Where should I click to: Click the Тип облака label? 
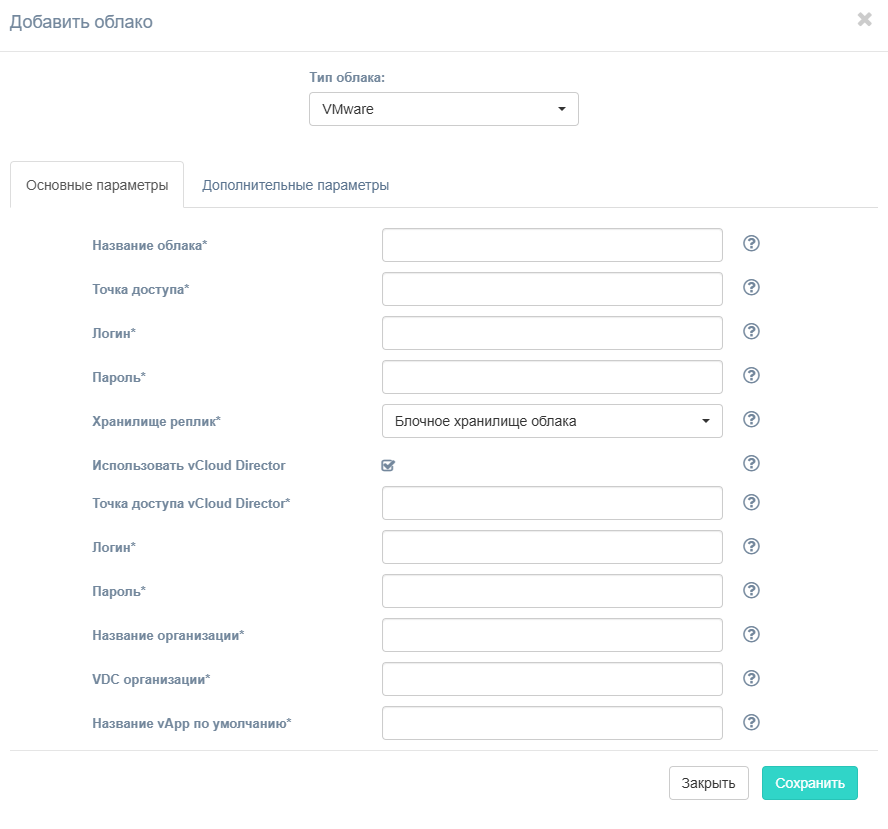pyautogui.click(x=347, y=78)
